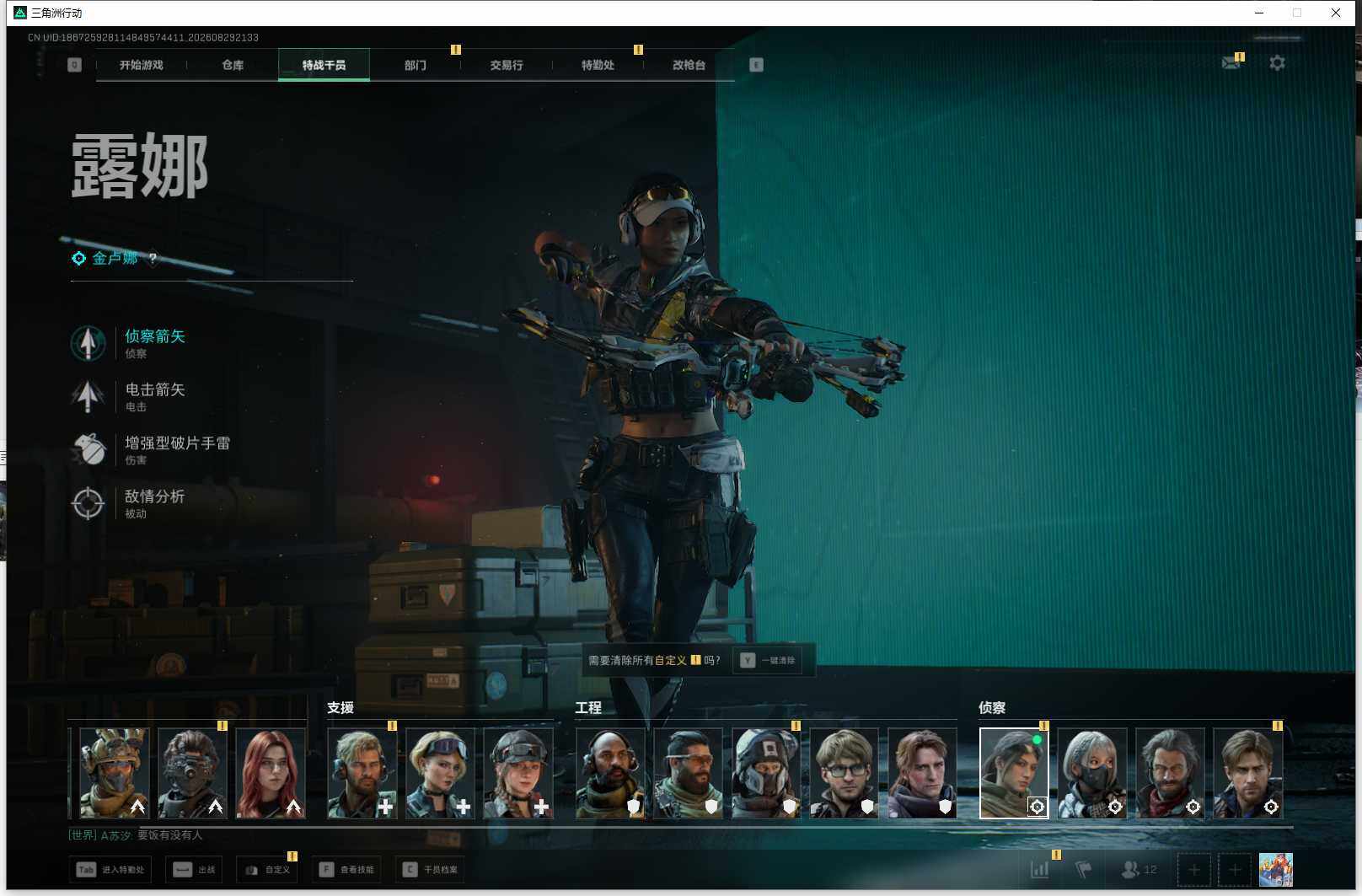Select the blond bearded headset support operator
1362x896 pixels.
point(362,773)
